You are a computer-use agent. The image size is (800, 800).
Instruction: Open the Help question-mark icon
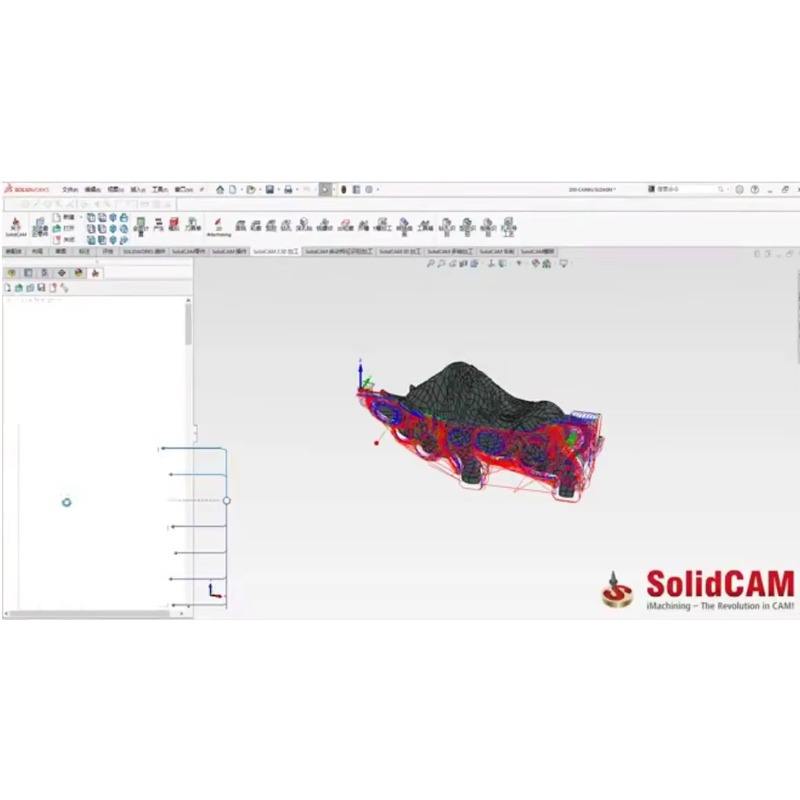tap(755, 189)
